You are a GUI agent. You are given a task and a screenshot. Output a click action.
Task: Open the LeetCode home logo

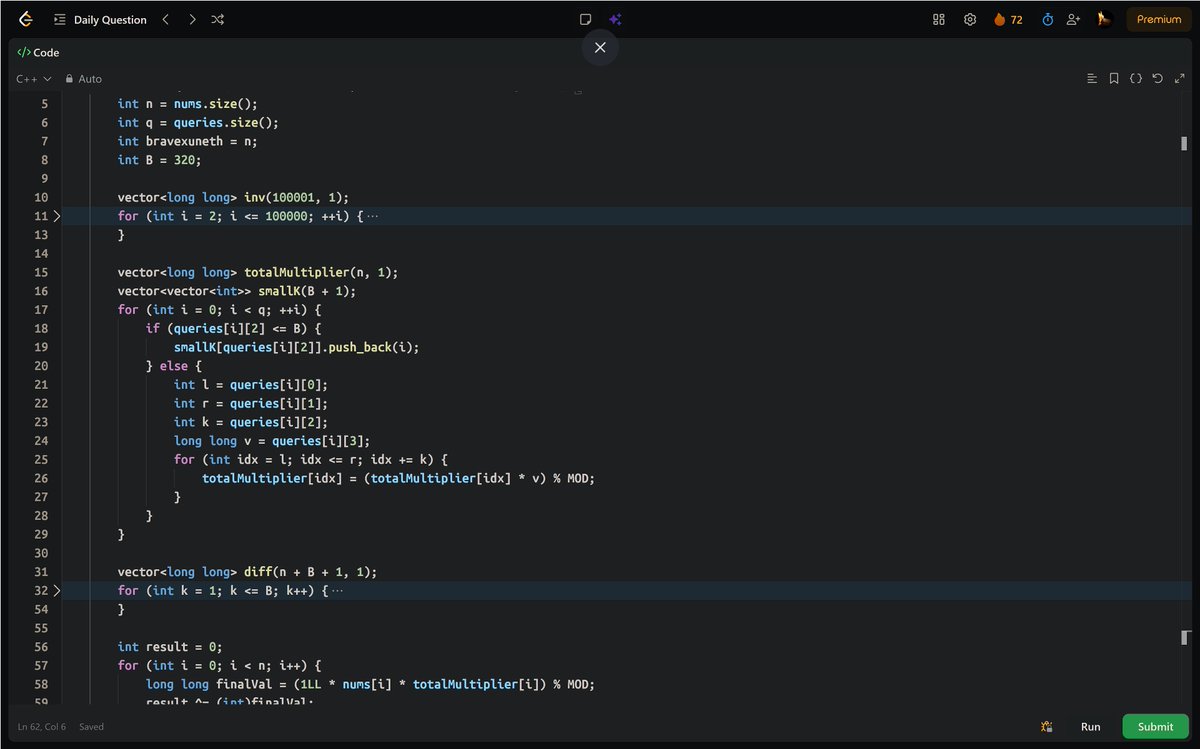pos(25,19)
